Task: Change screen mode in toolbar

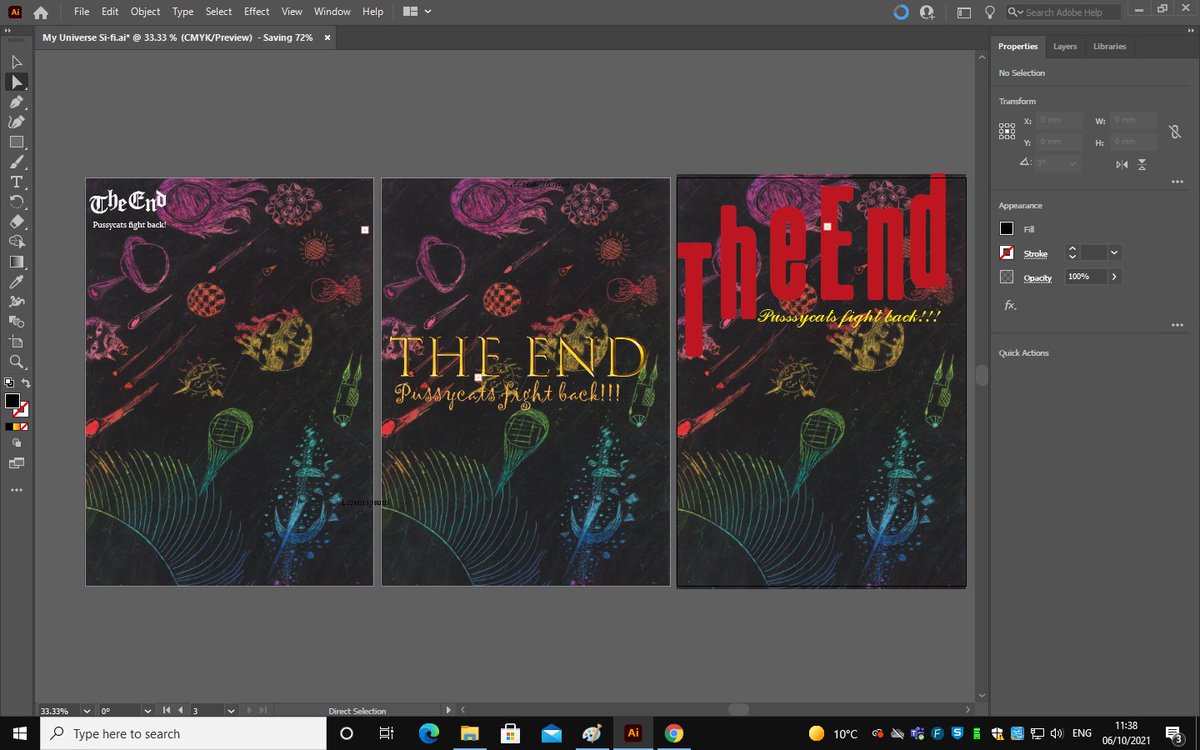Action: click(17, 463)
